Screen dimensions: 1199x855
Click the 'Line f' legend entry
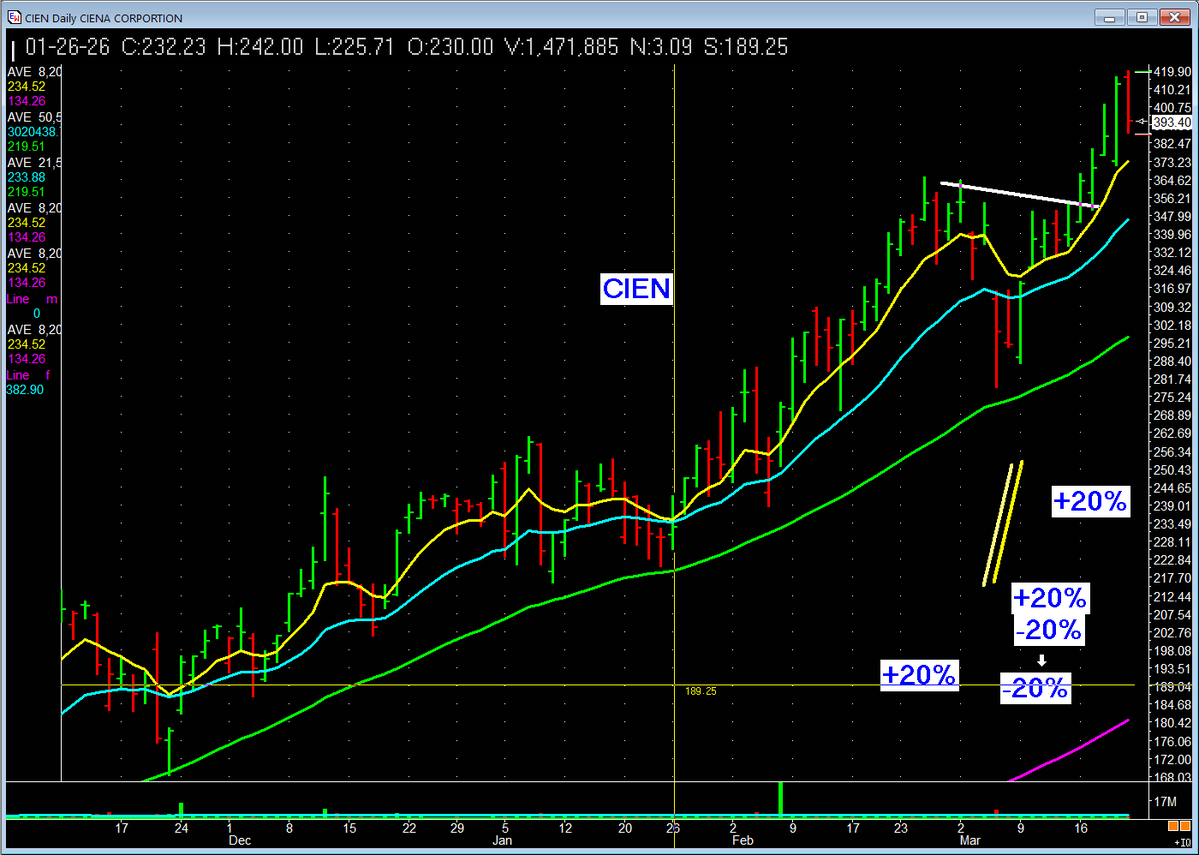click(x=29, y=375)
